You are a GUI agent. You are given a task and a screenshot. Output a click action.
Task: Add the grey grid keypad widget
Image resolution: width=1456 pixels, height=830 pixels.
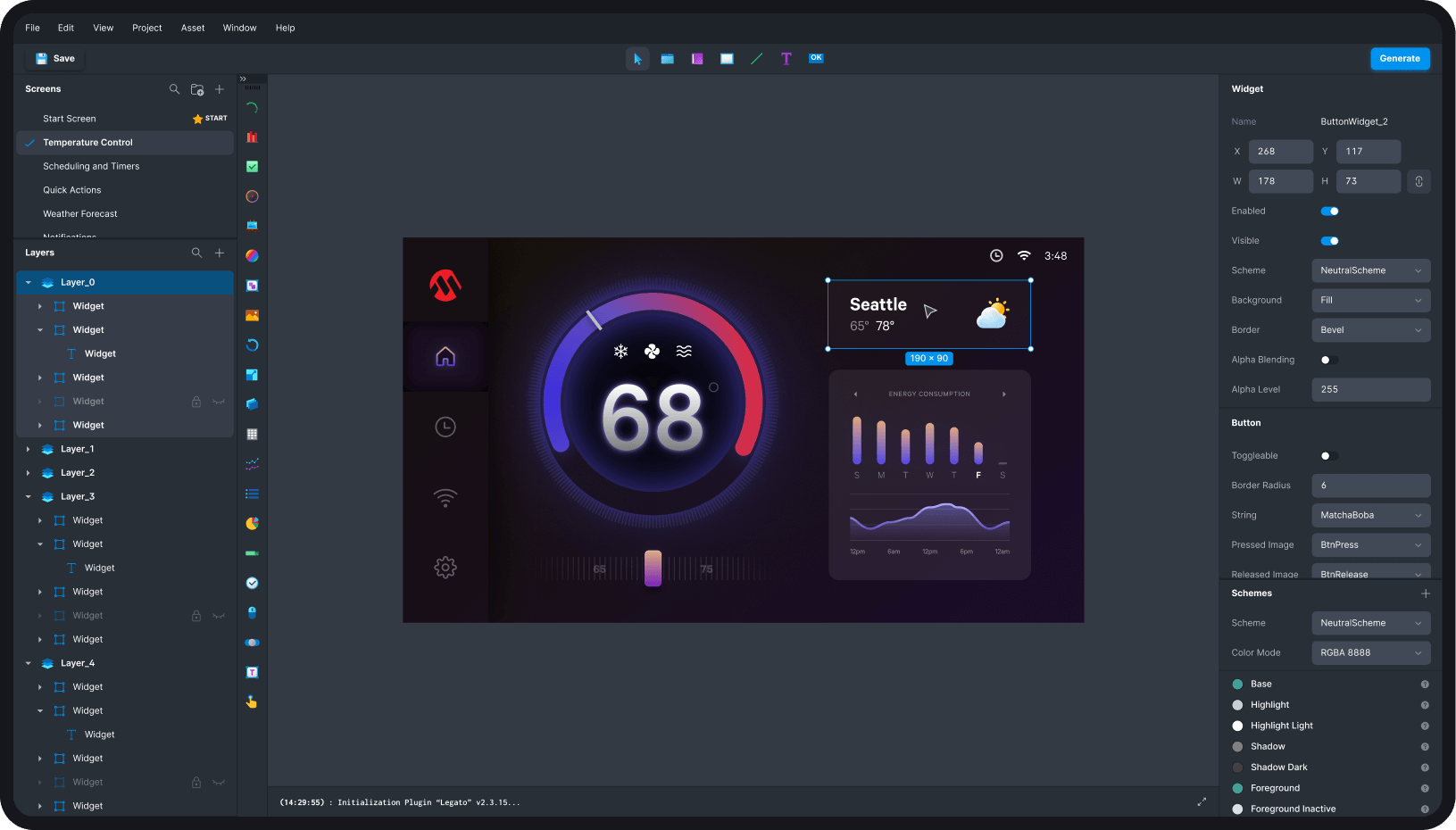[253, 435]
